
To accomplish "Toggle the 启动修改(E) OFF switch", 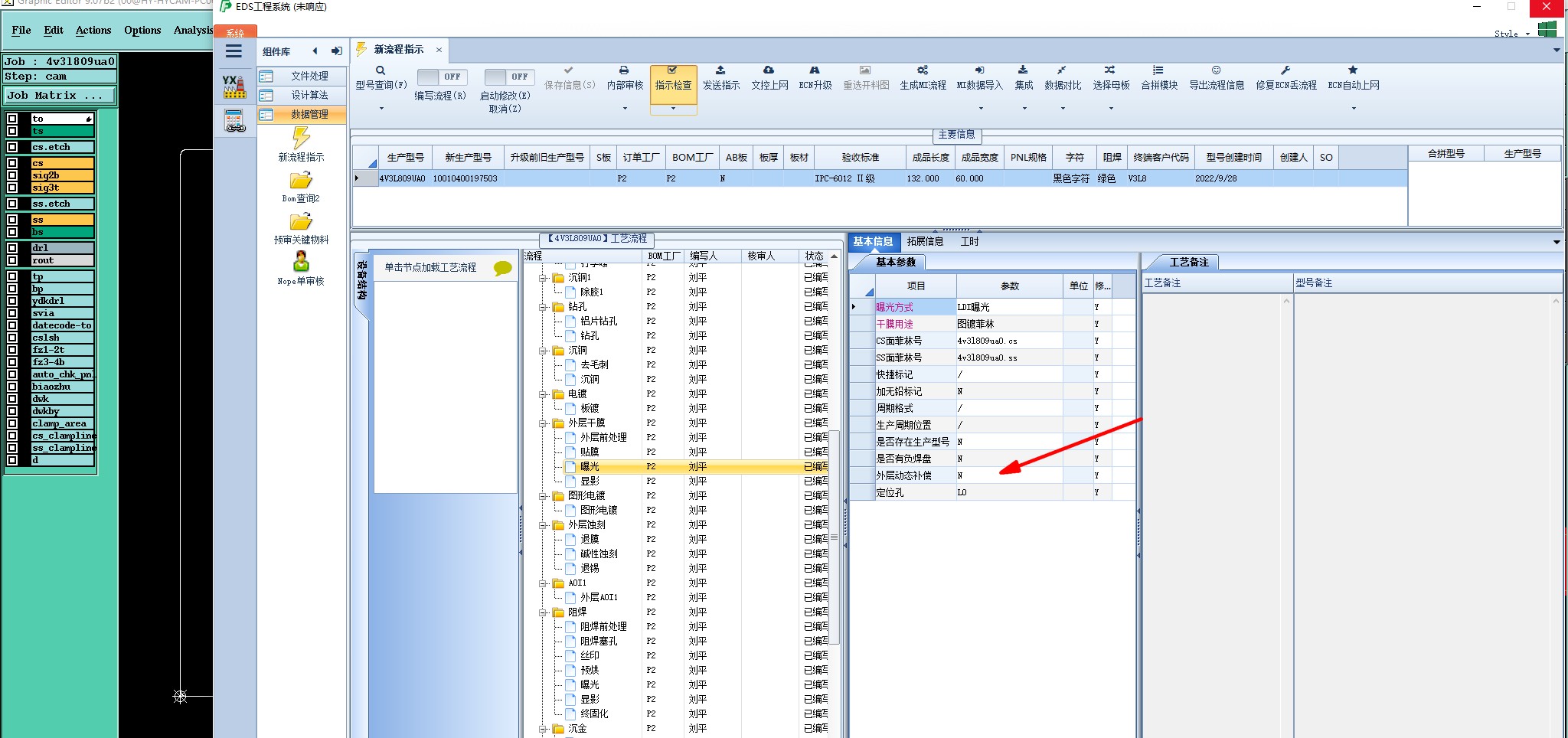I will click(x=509, y=77).
